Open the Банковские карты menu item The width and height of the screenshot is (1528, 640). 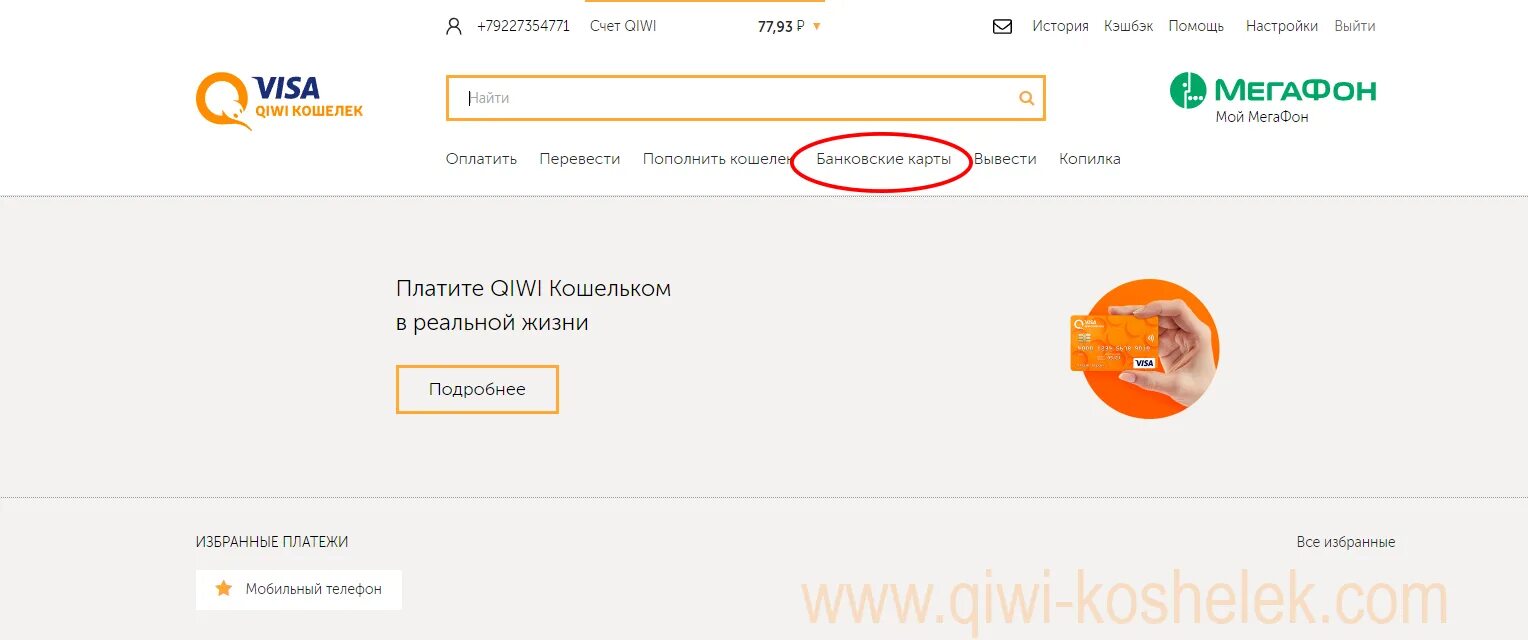point(884,159)
